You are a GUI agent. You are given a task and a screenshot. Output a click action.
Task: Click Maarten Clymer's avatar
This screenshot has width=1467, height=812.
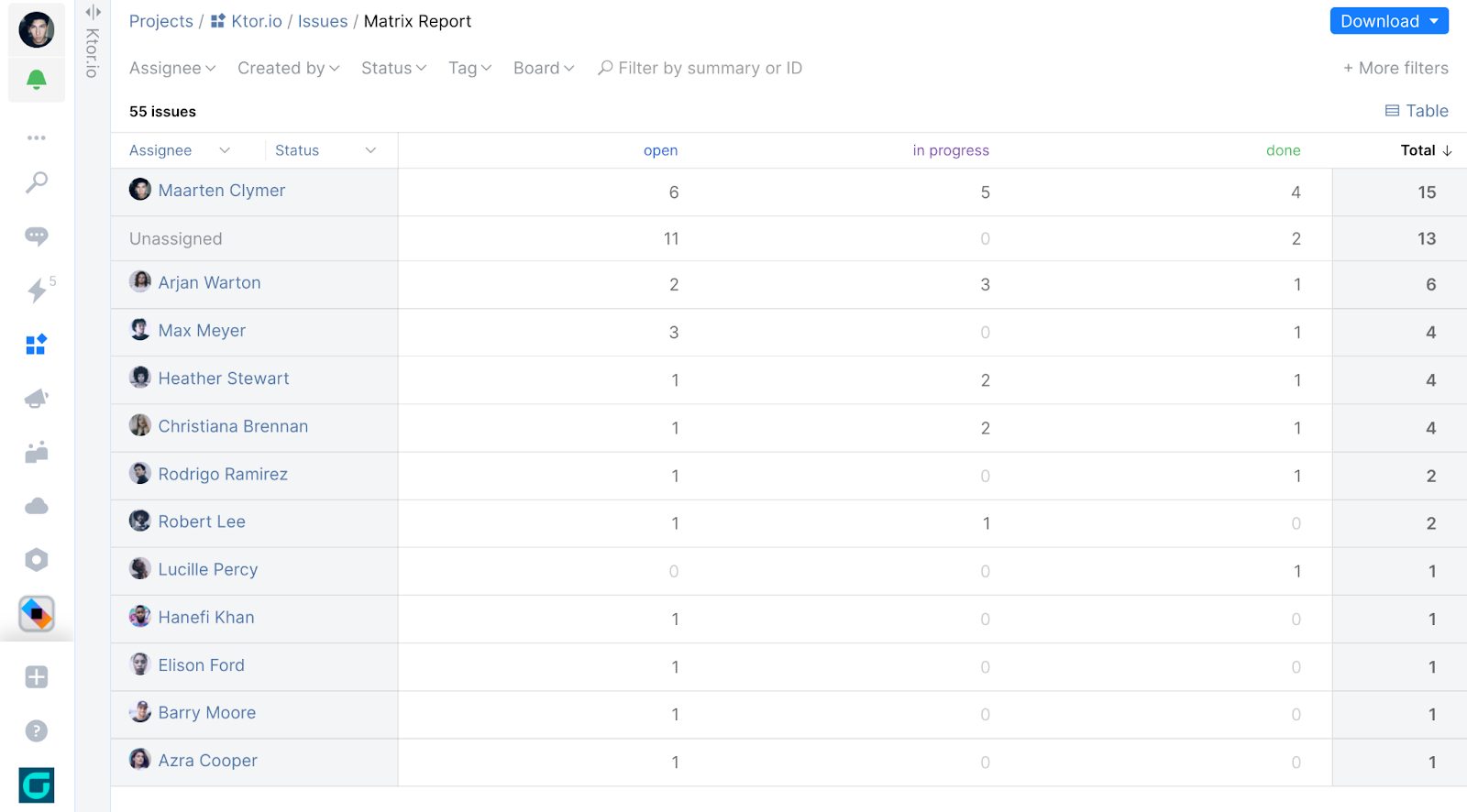click(140, 190)
